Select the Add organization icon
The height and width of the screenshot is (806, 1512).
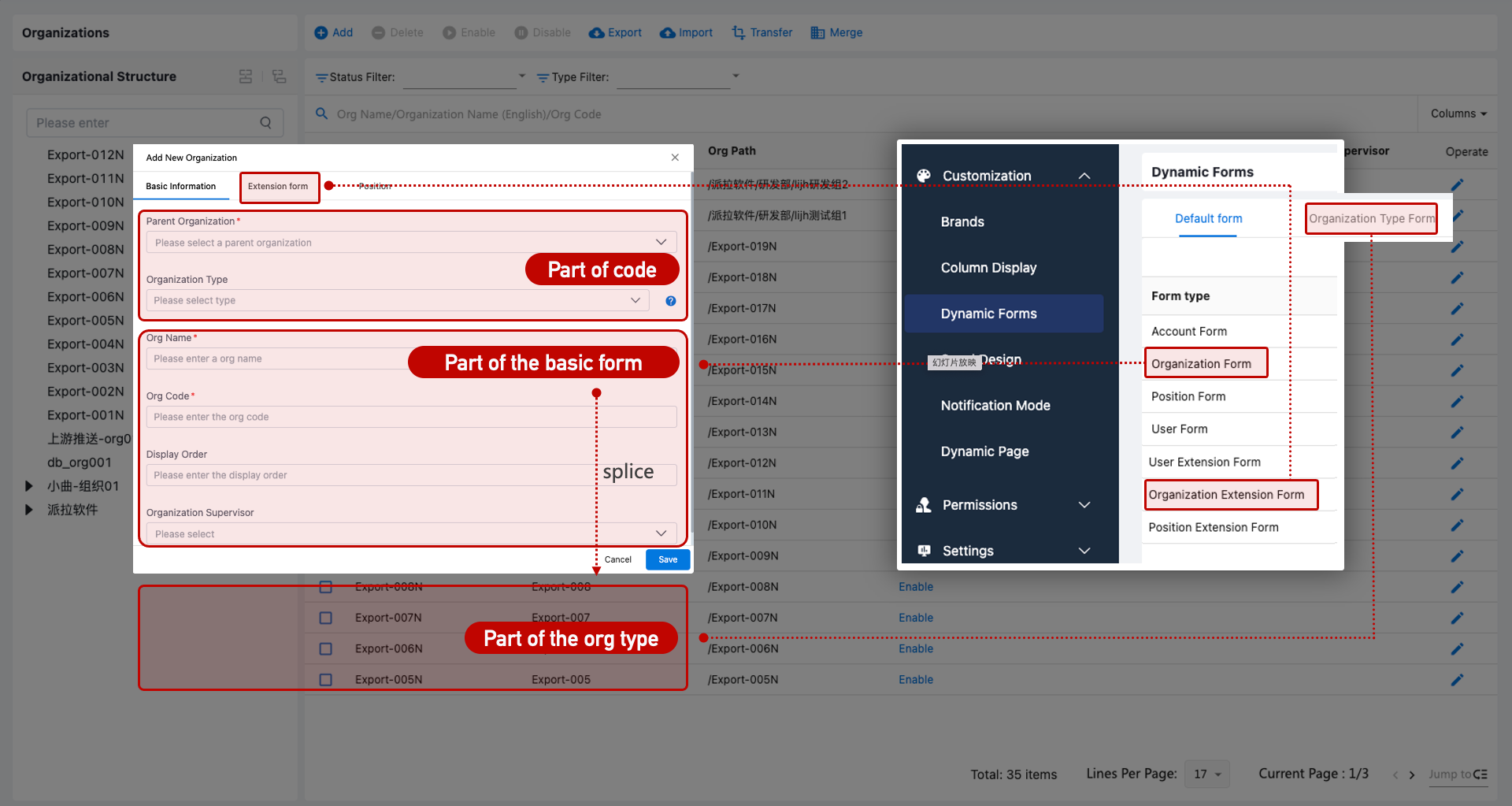[321, 32]
